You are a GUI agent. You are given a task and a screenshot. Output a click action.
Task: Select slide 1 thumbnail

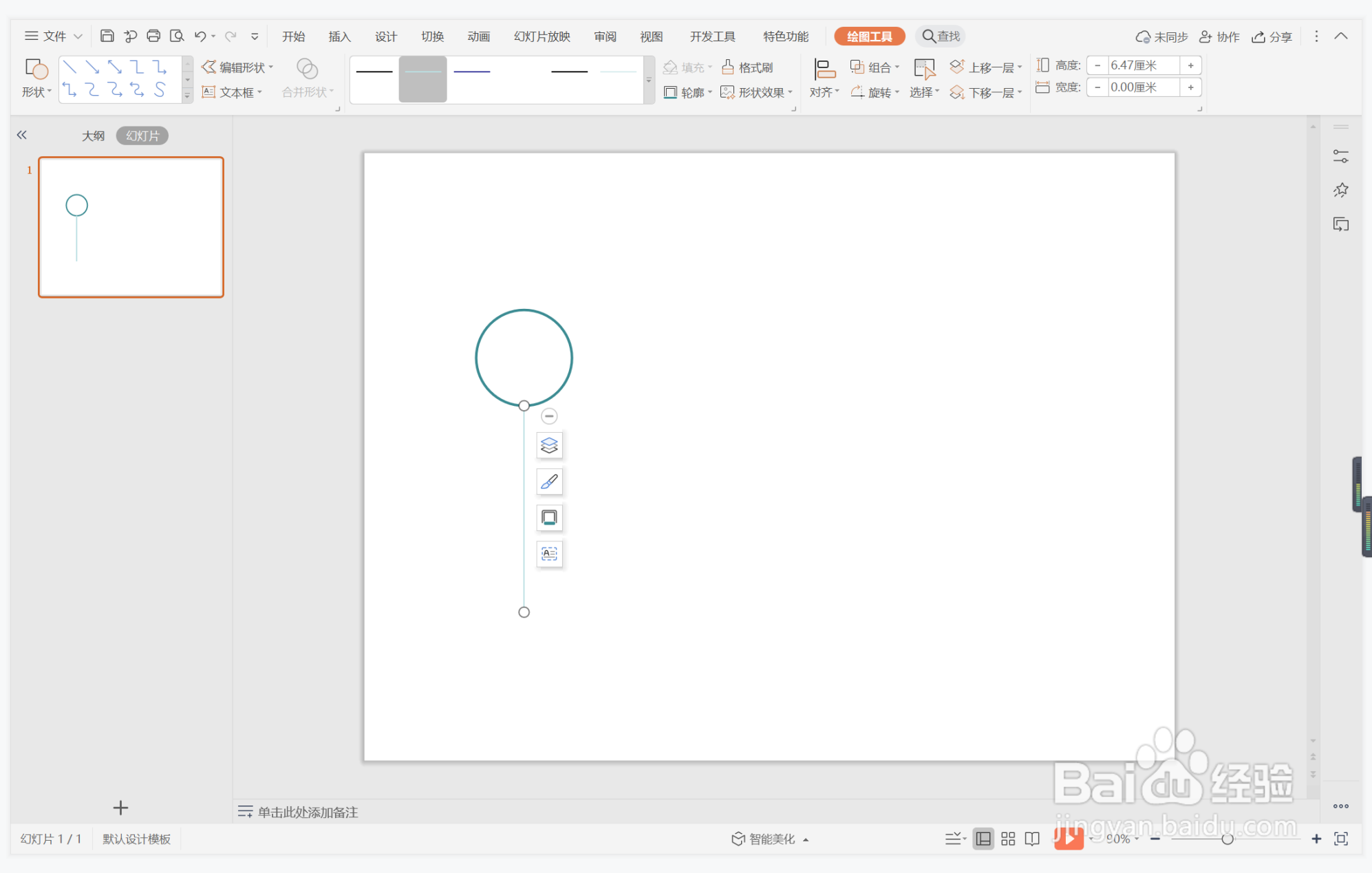point(131,227)
